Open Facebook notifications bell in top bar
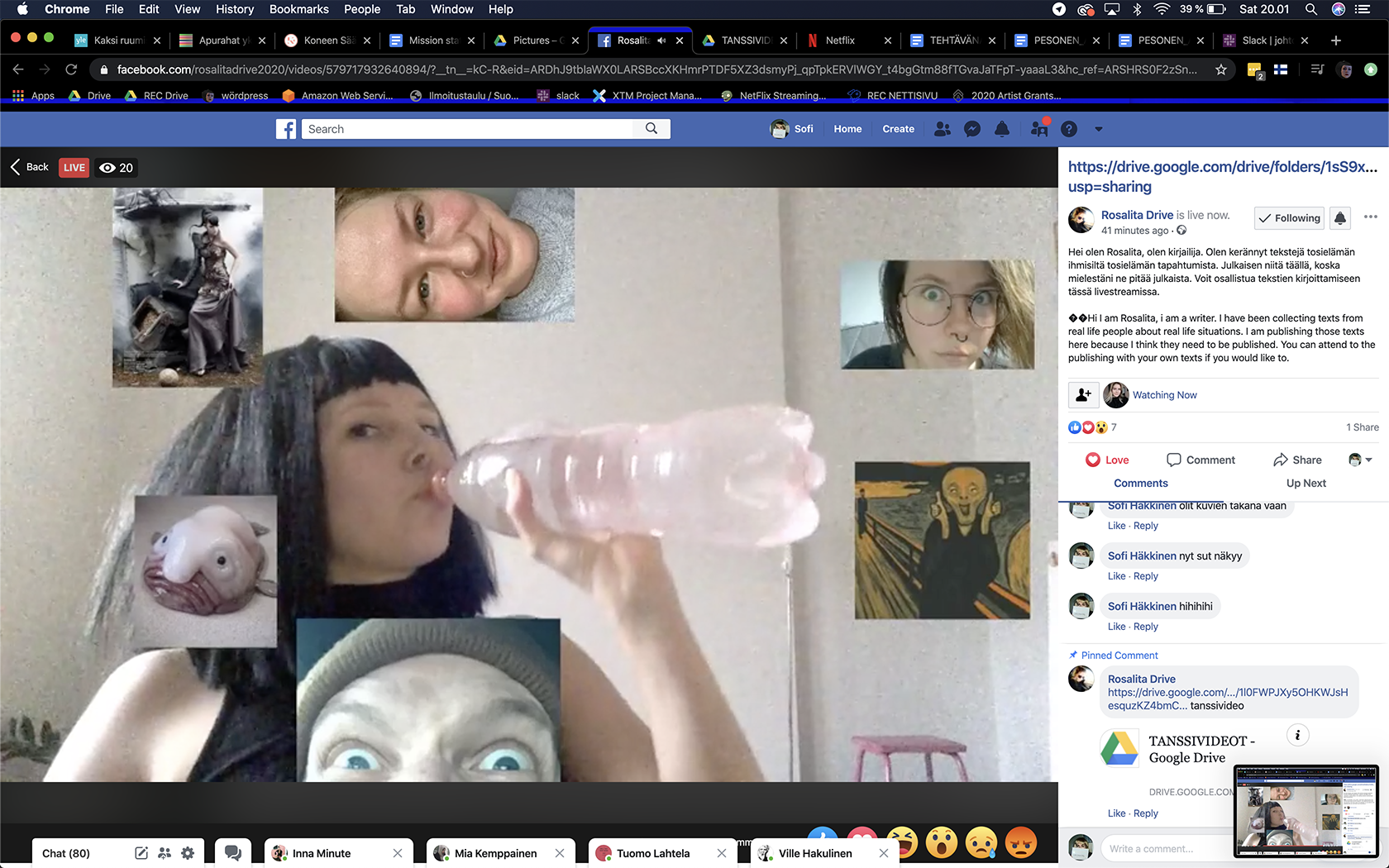 1002,129
